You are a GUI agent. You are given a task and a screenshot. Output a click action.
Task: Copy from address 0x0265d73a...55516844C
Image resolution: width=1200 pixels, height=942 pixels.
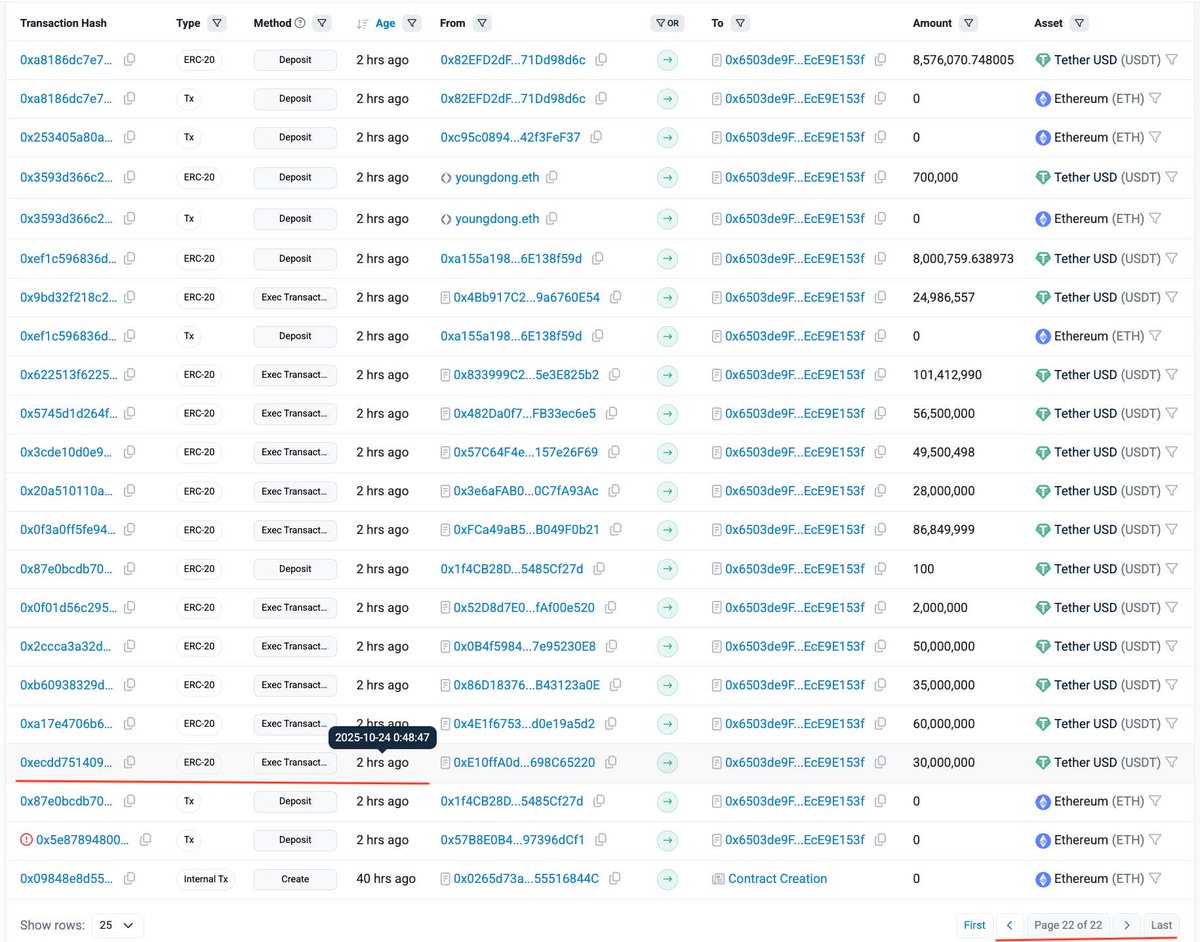(614, 879)
